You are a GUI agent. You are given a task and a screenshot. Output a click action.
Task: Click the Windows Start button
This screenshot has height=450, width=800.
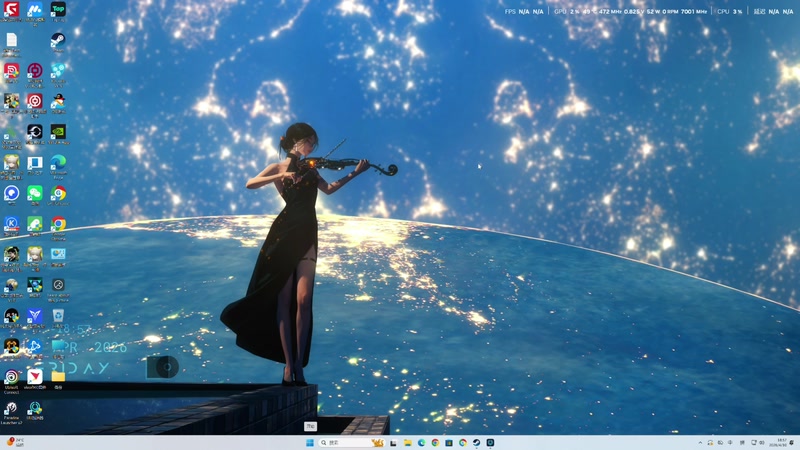click(x=310, y=442)
